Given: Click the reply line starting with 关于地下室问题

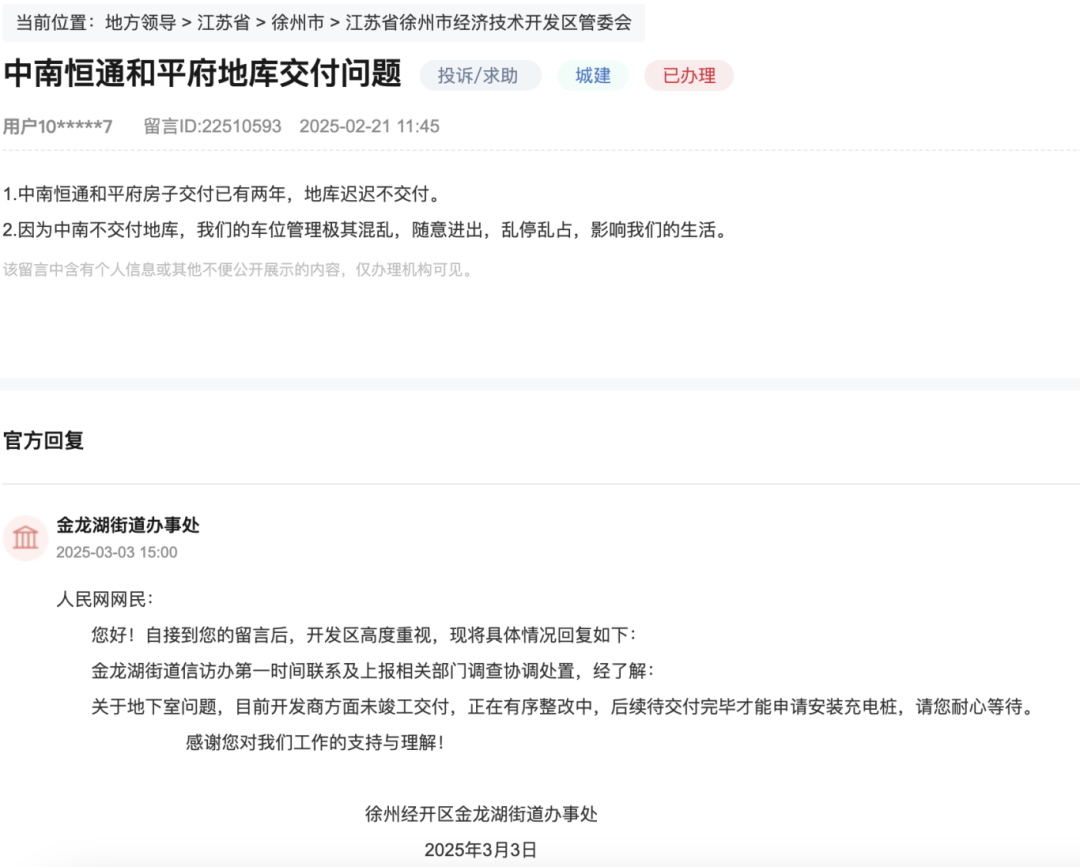Looking at the screenshot, I should [564, 707].
